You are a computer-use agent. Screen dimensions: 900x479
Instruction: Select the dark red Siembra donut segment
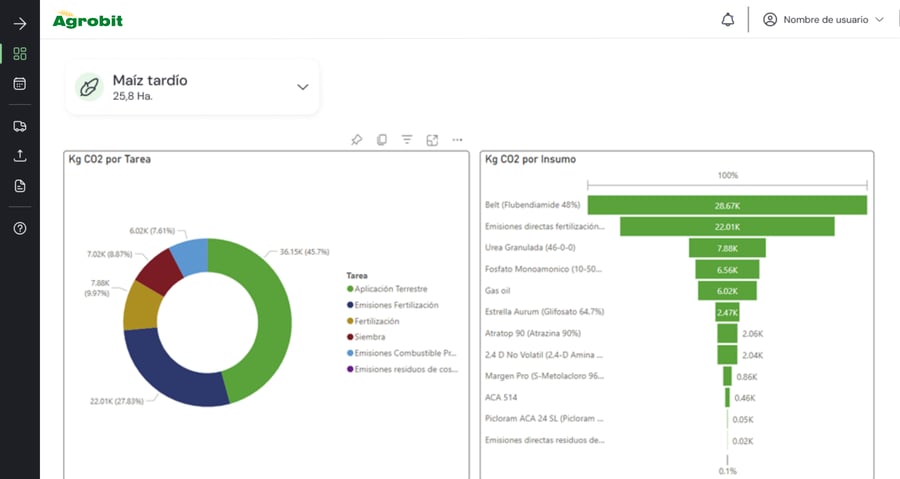click(x=161, y=270)
